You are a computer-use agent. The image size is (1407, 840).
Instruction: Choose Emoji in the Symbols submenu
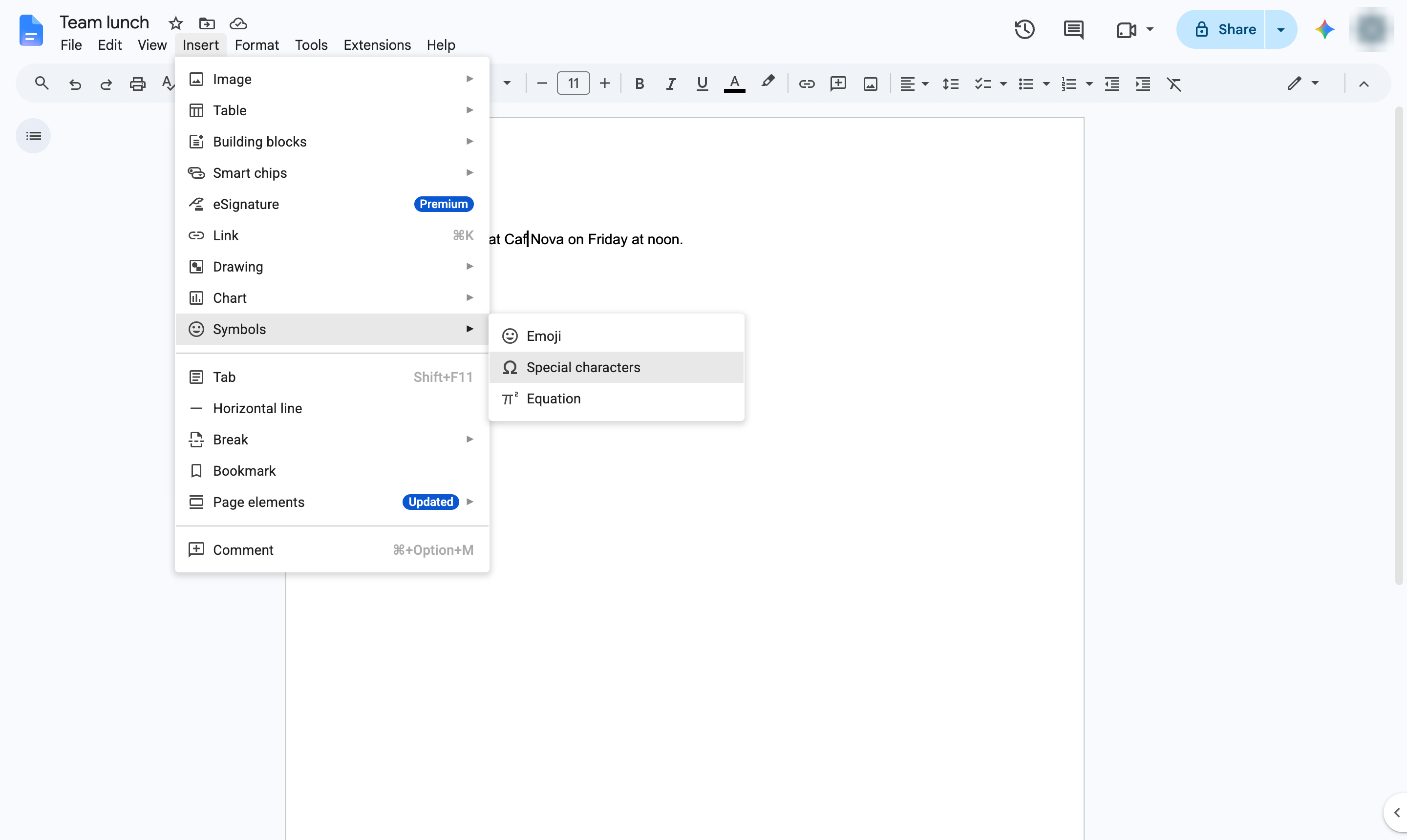[616, 336]
